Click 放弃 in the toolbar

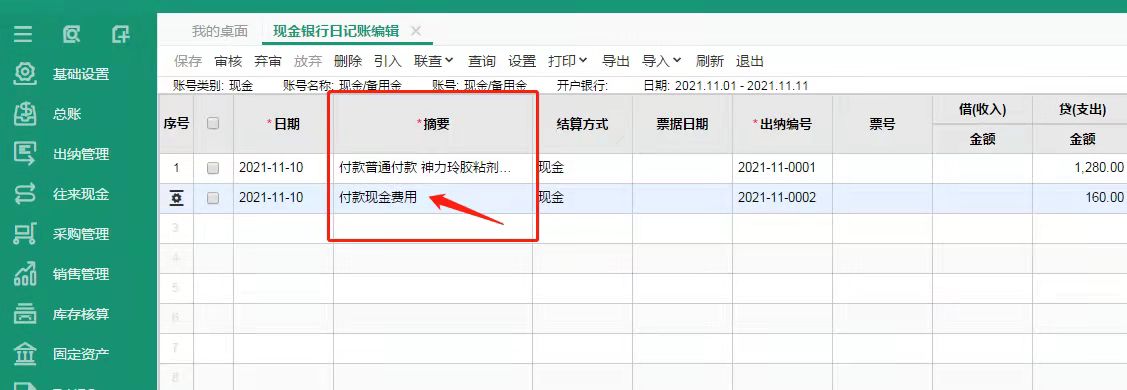(308, 61)
